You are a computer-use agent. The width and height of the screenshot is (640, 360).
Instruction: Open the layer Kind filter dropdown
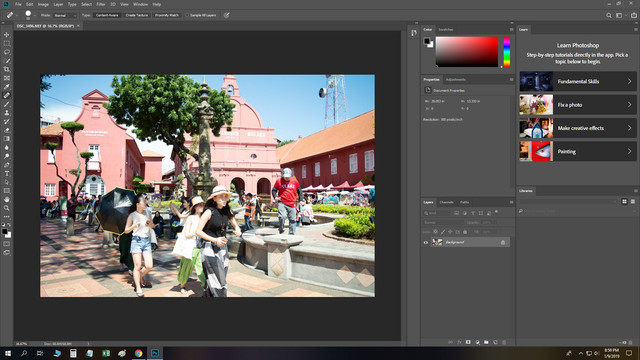pyautogui.click(x=437, y=213)
